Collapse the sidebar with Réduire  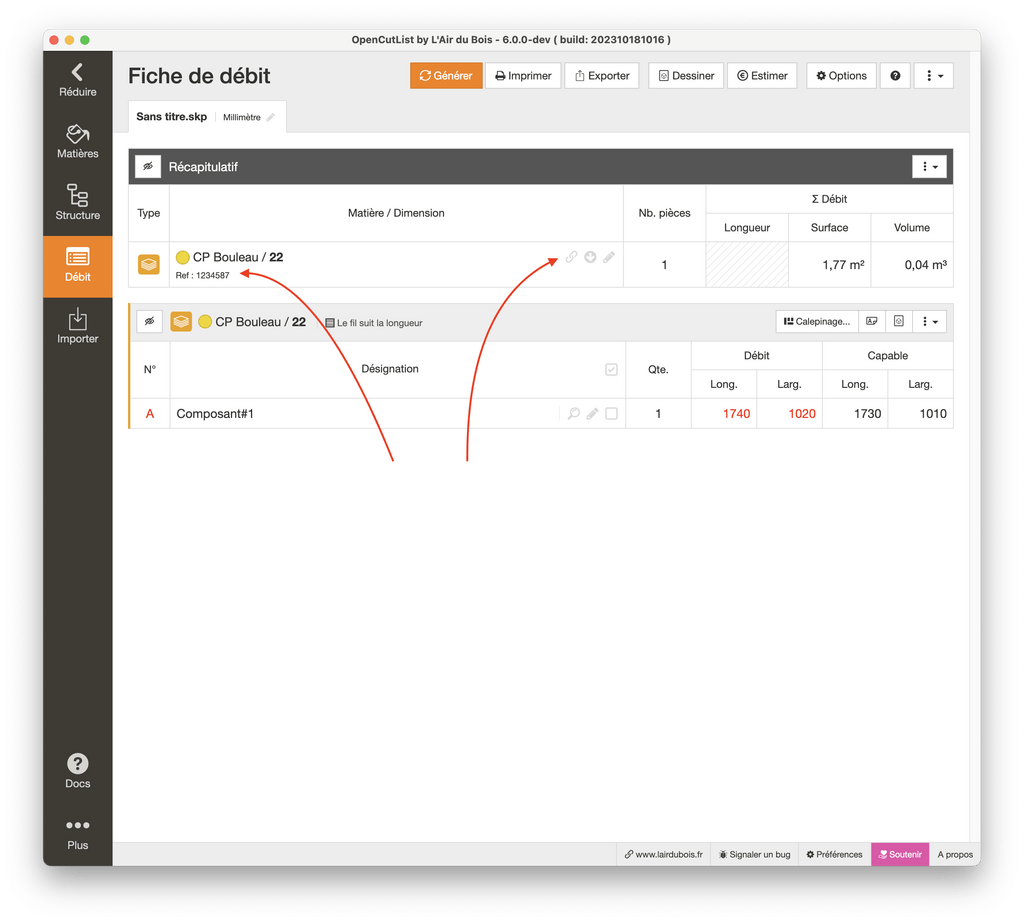coord(77,80)
